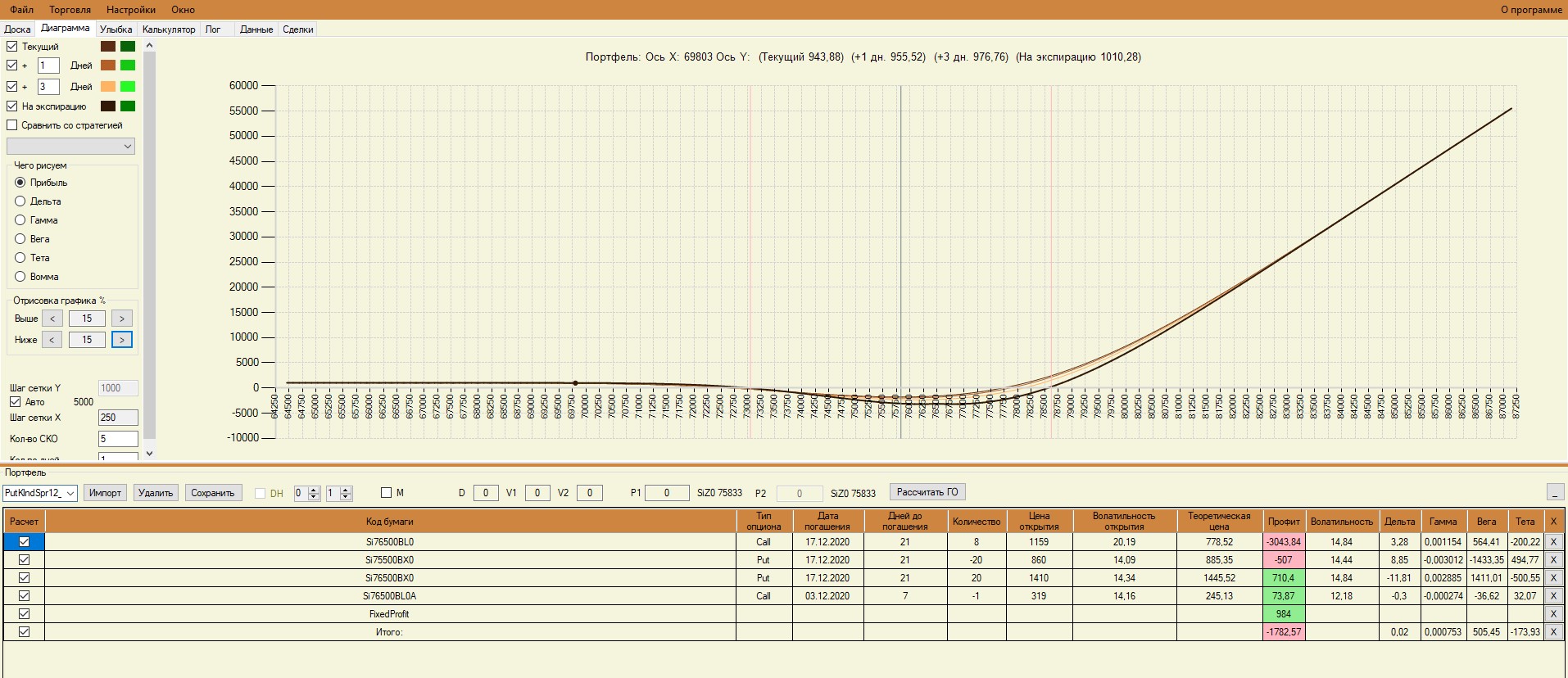Click the green color swatch for Текущий
The image size is (1568, 678).
click(128, 47)
